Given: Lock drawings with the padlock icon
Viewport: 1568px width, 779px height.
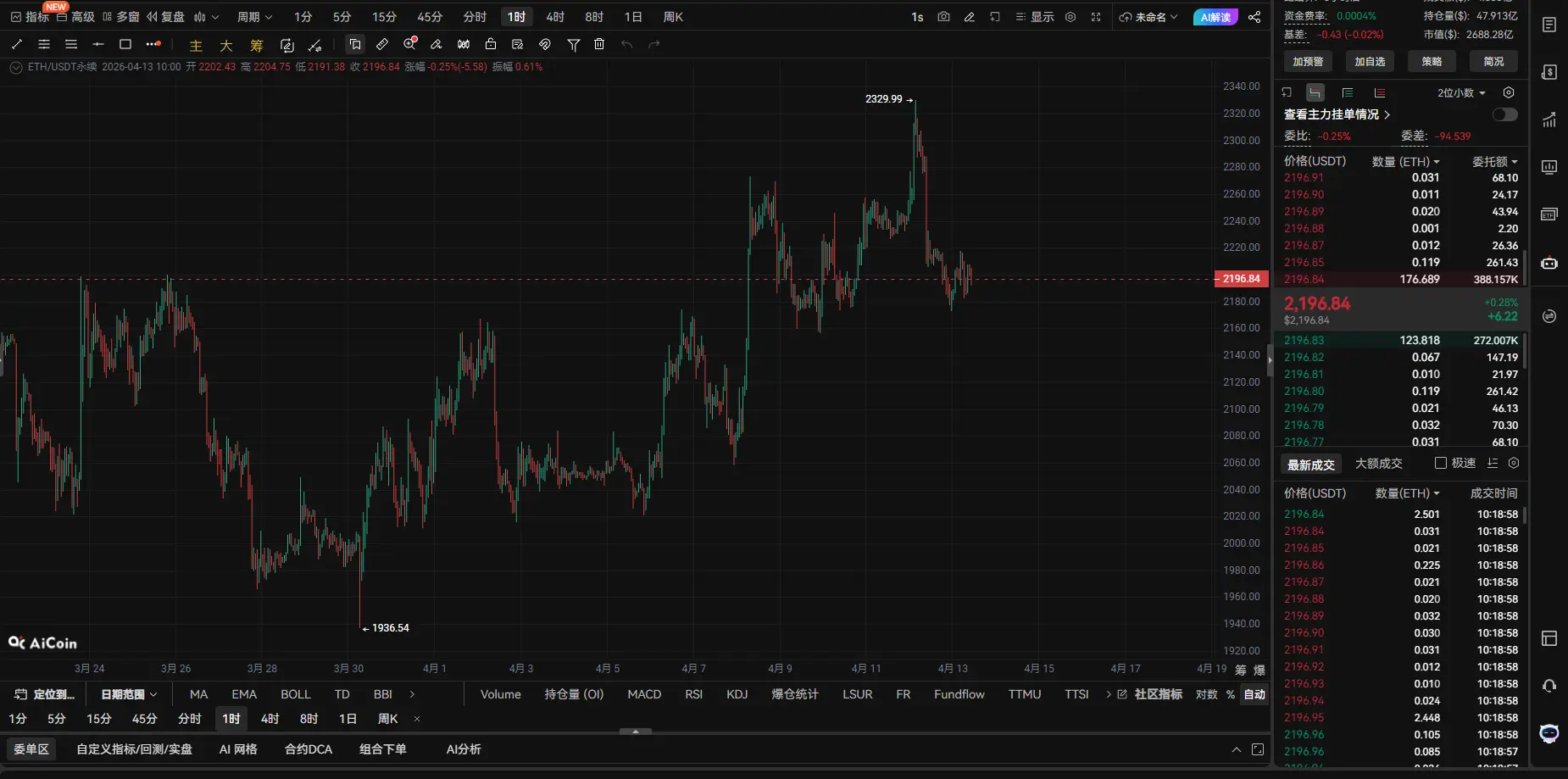Looking at the screenshot, I should tap(491, 44).
